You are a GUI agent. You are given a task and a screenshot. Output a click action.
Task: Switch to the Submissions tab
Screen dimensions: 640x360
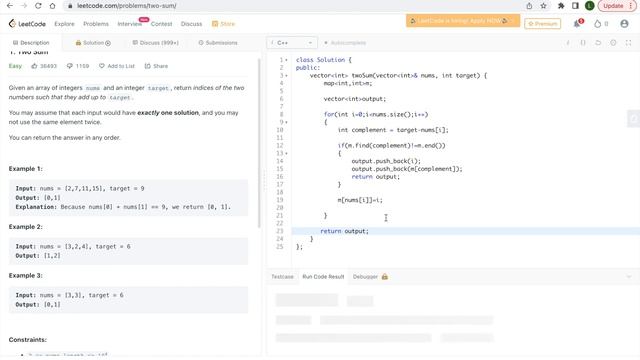pos(218,42)
